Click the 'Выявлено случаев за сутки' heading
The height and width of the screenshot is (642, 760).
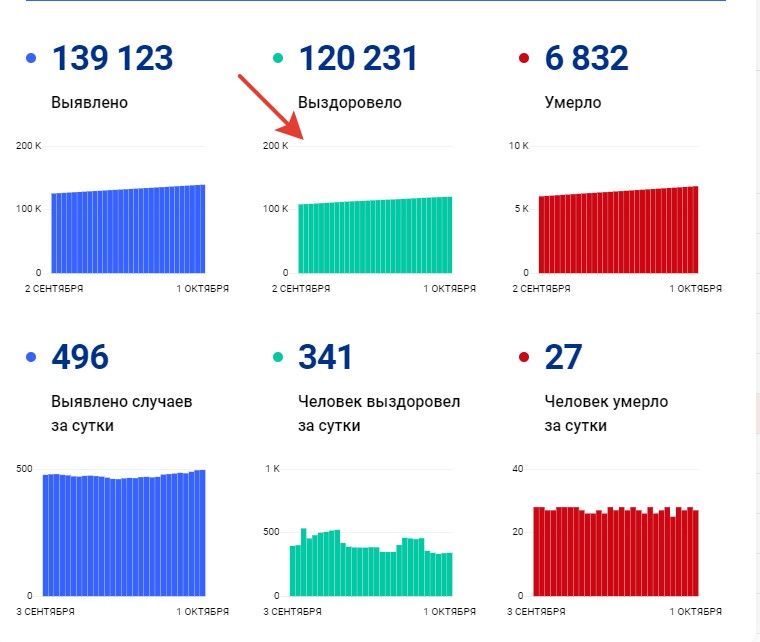pos(121,413)
